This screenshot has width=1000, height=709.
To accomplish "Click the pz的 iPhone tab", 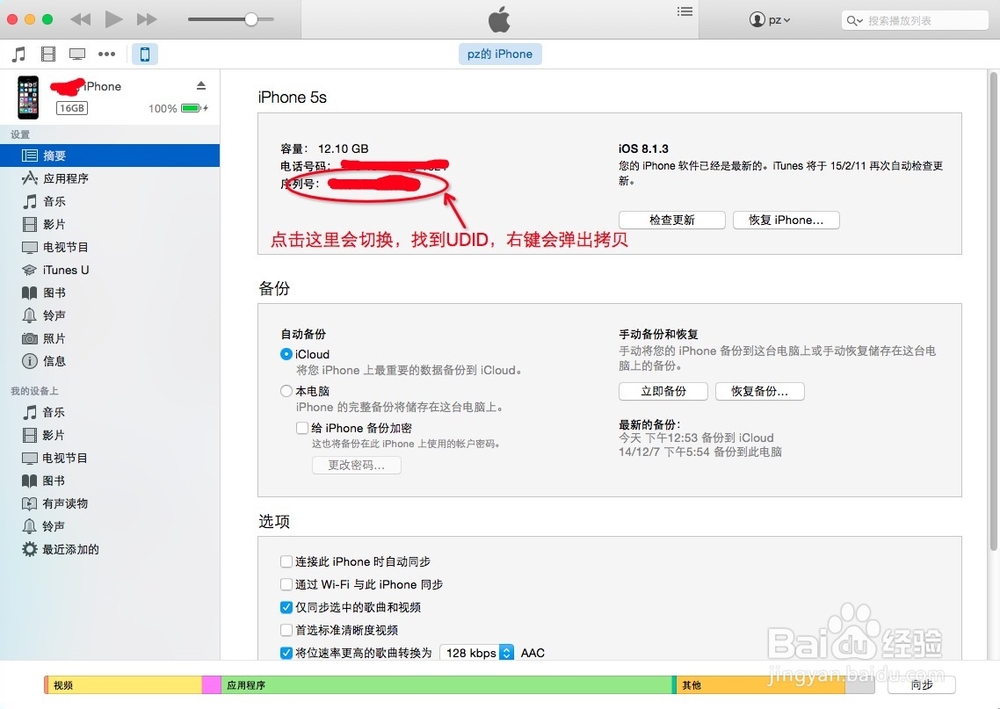I will (x=500, y=54).
